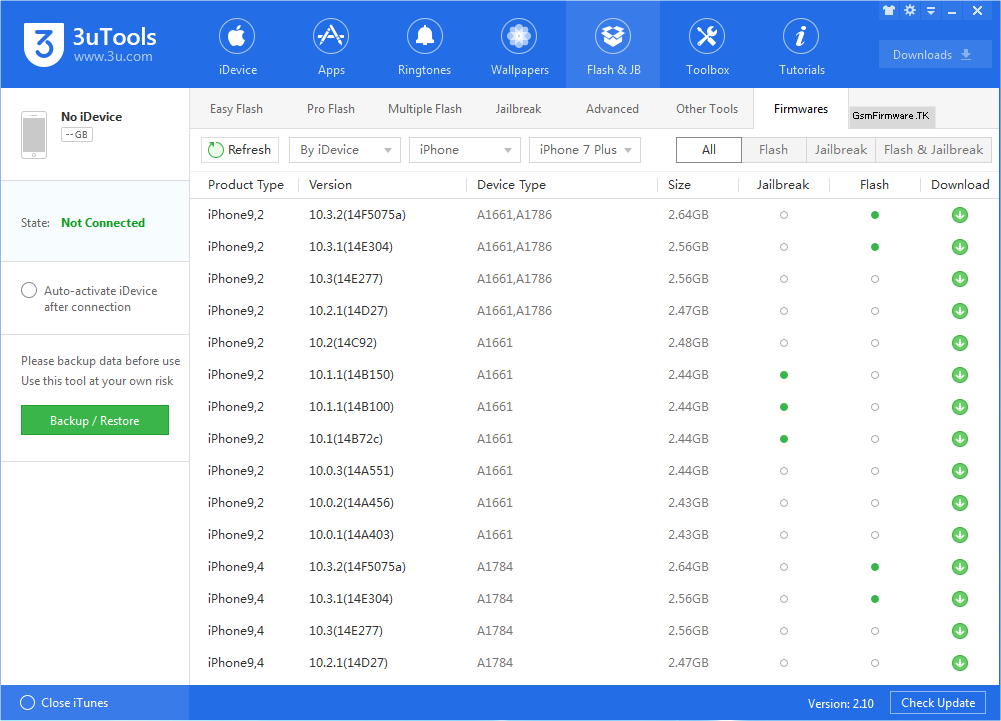The image size is (1001, 721).
Task: Switch to the Multiple Flash tab
Action: [425, 109]
